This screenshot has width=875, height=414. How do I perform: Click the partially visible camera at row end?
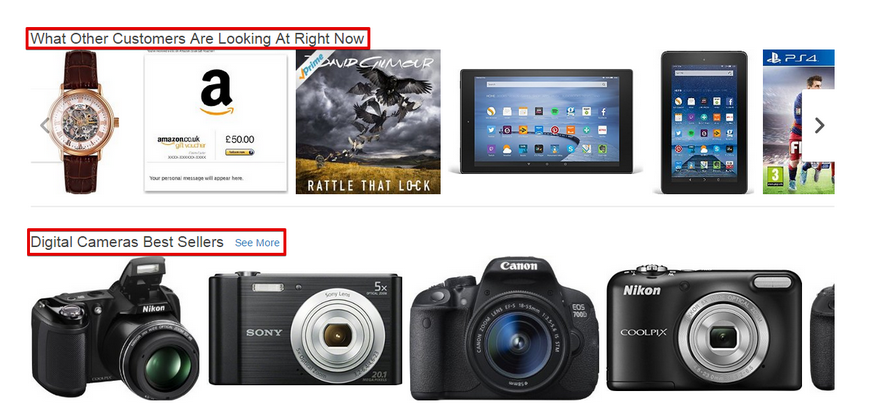click(x=823, y=337)
